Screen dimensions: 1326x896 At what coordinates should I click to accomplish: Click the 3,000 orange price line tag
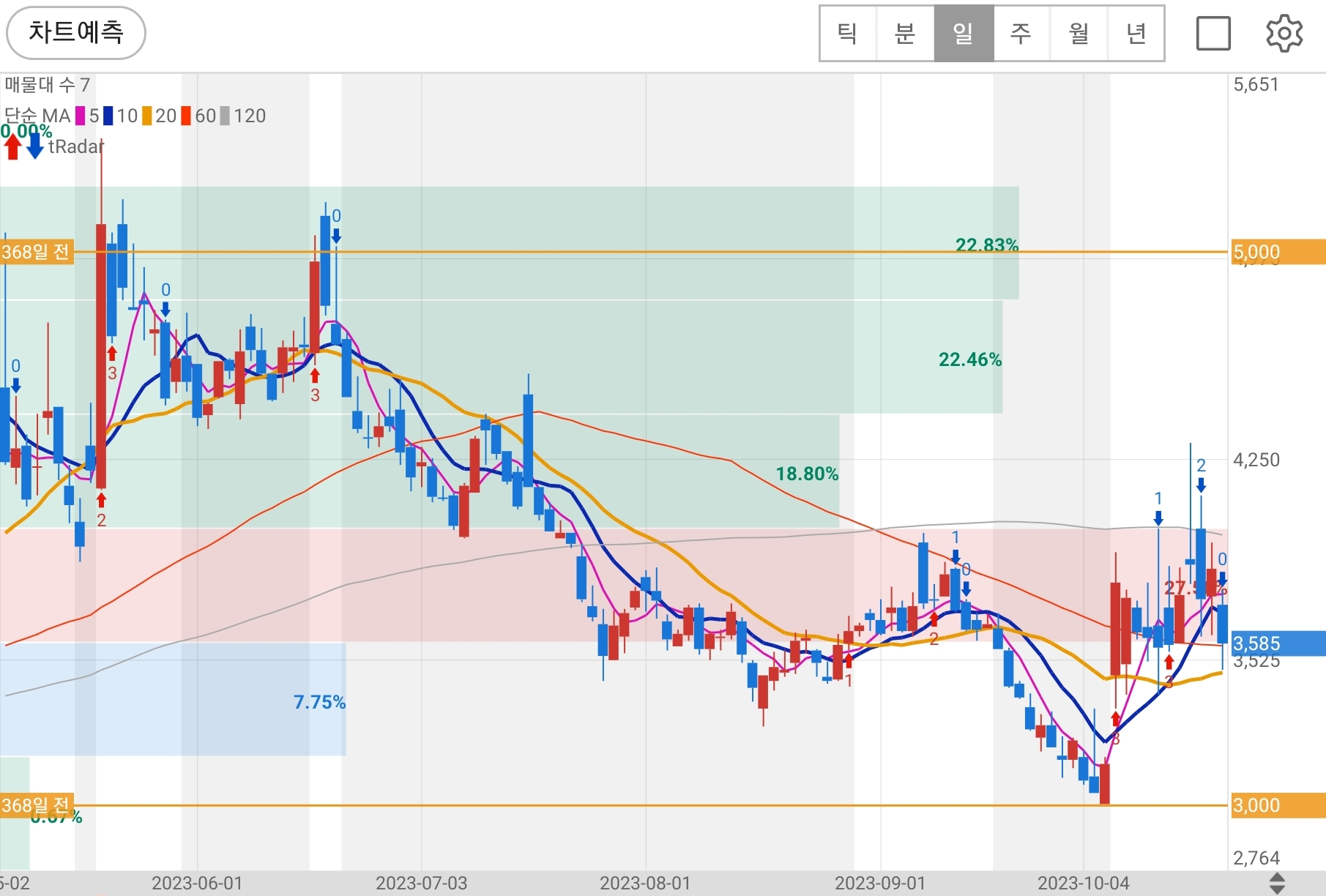pyautogui.click(x=1278, y=805)
